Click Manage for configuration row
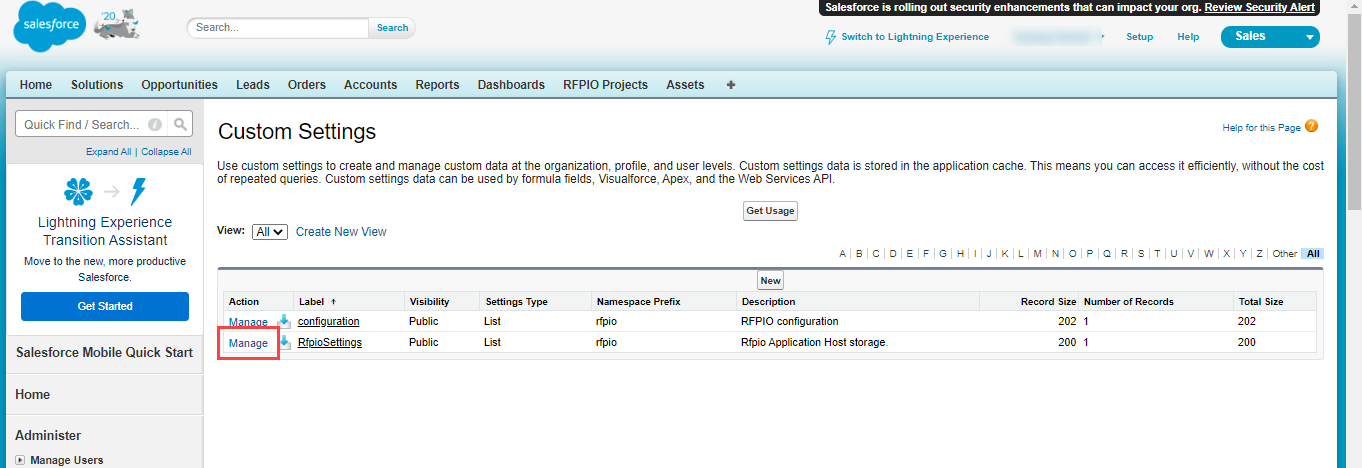 248,322
